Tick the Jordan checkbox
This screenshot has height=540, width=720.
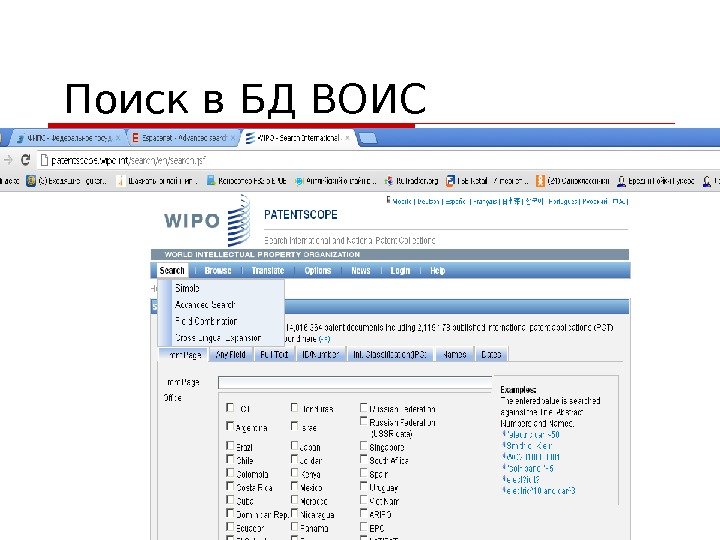click(x=294, y=459)
